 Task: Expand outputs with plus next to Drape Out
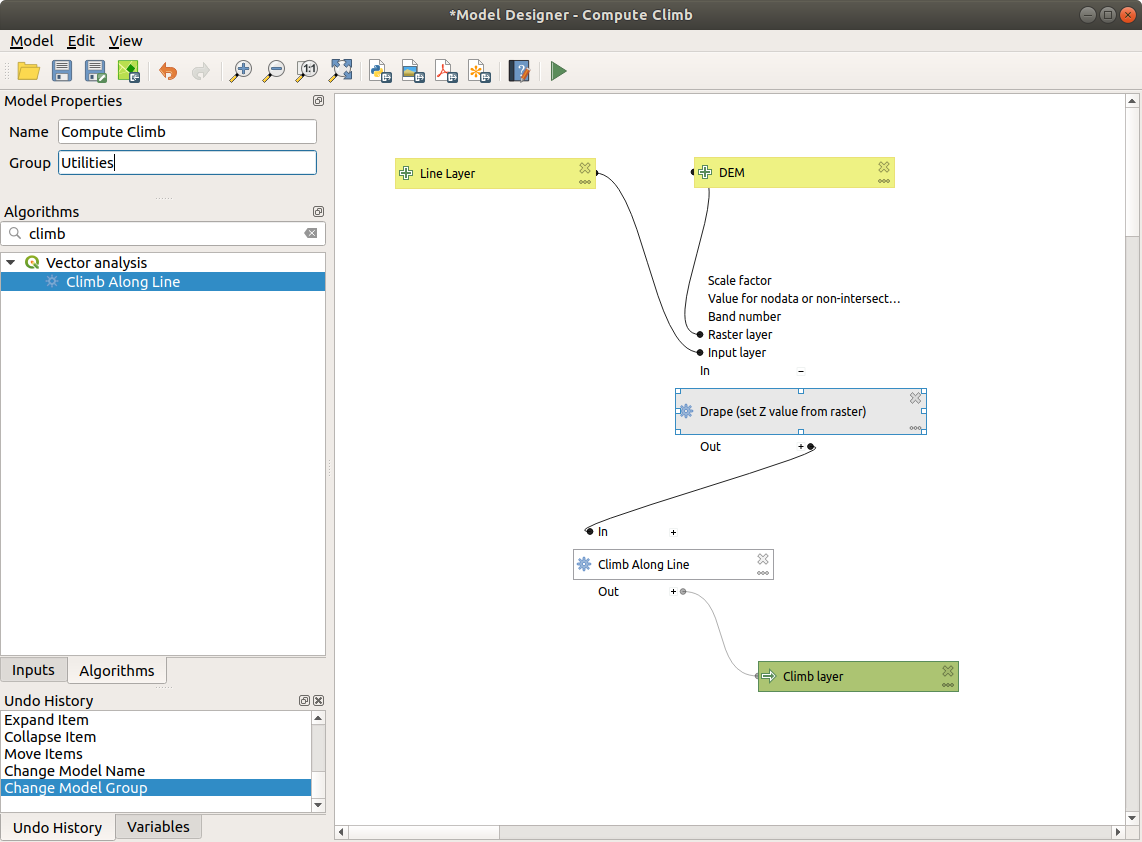[801, 447]
